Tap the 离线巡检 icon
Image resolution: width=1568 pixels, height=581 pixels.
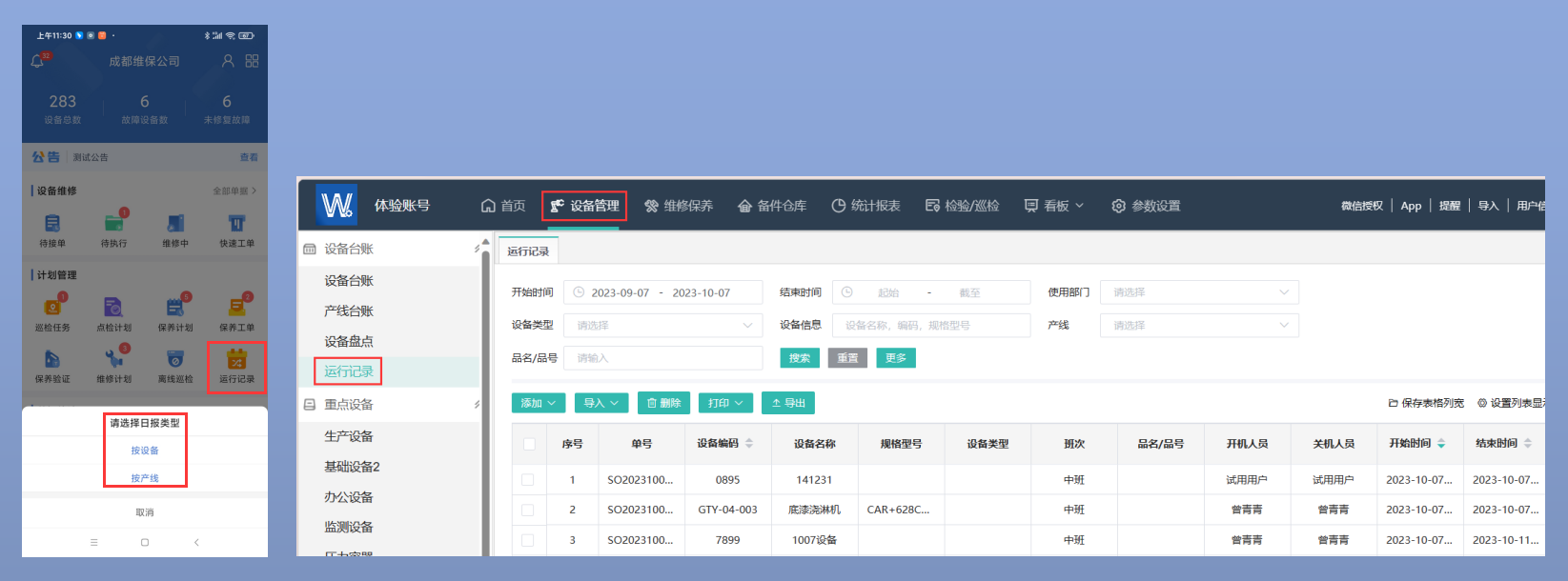point(175,358)
